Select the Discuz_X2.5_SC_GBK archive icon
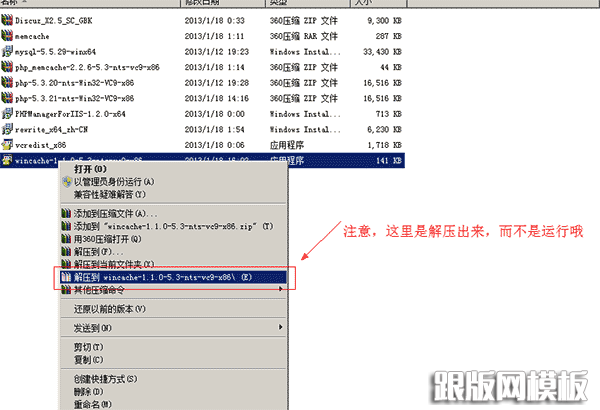The width and height of the screenshot is (600, 410). (7, 20)
